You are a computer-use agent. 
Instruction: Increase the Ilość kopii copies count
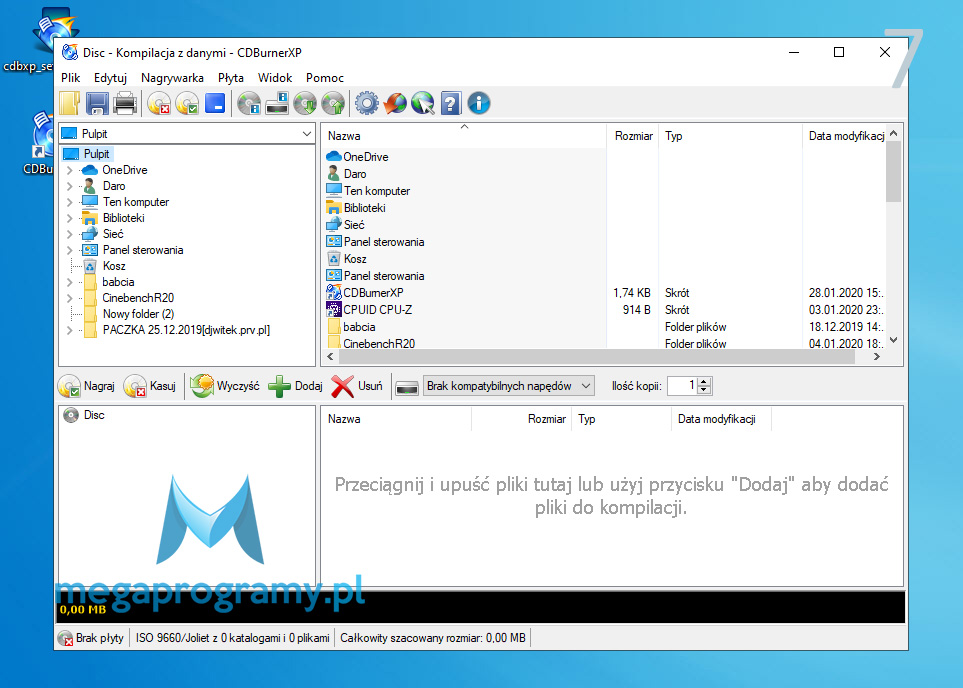pyautogui.click(x=704, y=381)
